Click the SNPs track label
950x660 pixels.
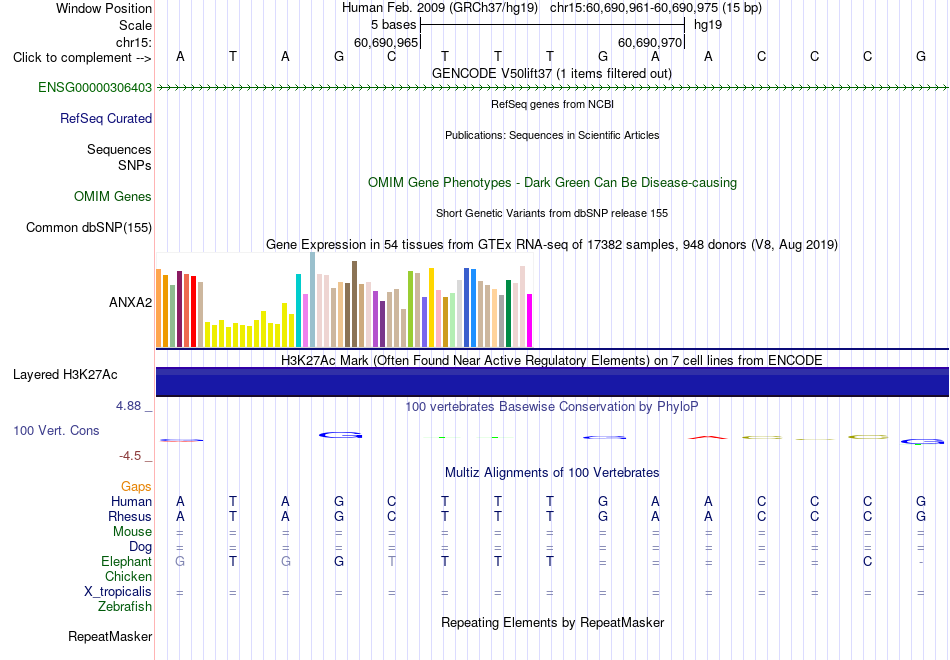click(x=135, y=165)
